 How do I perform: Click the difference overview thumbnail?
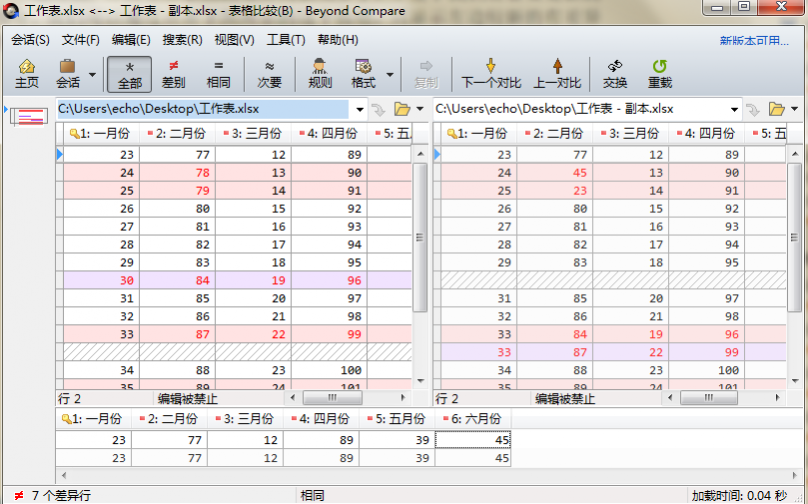[x=29, y=116]
